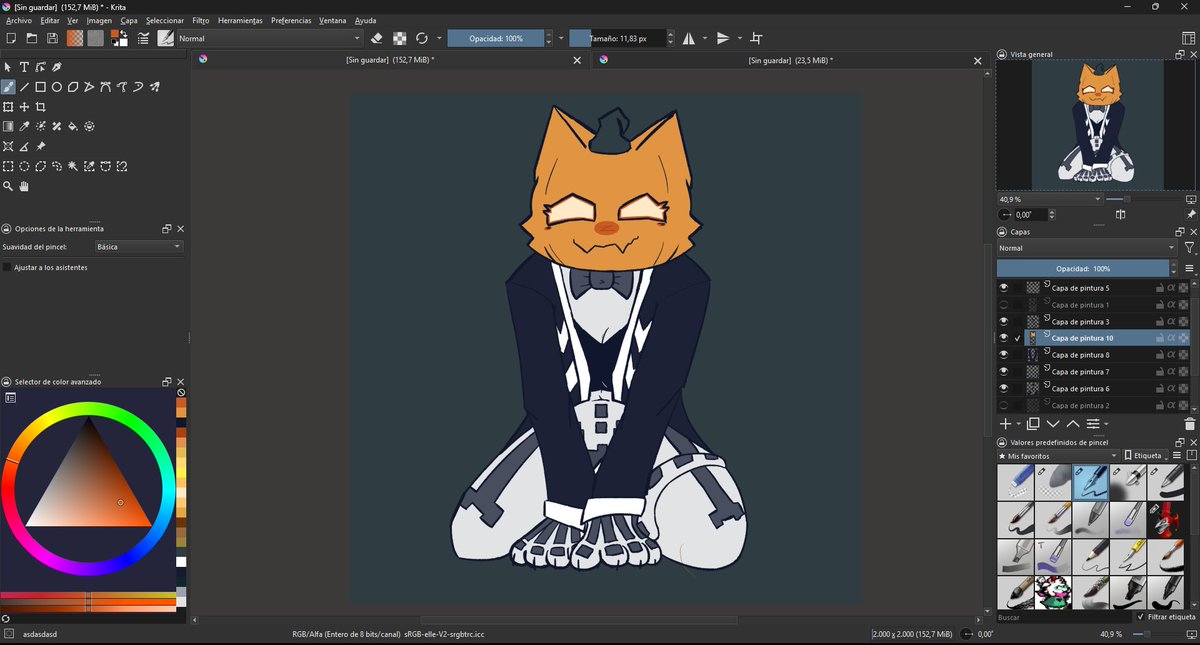The image size is (1200, 645).
Task: Toggle 'Filtrar etiqueta' checkbox
Action: (x=1141, y=617)
